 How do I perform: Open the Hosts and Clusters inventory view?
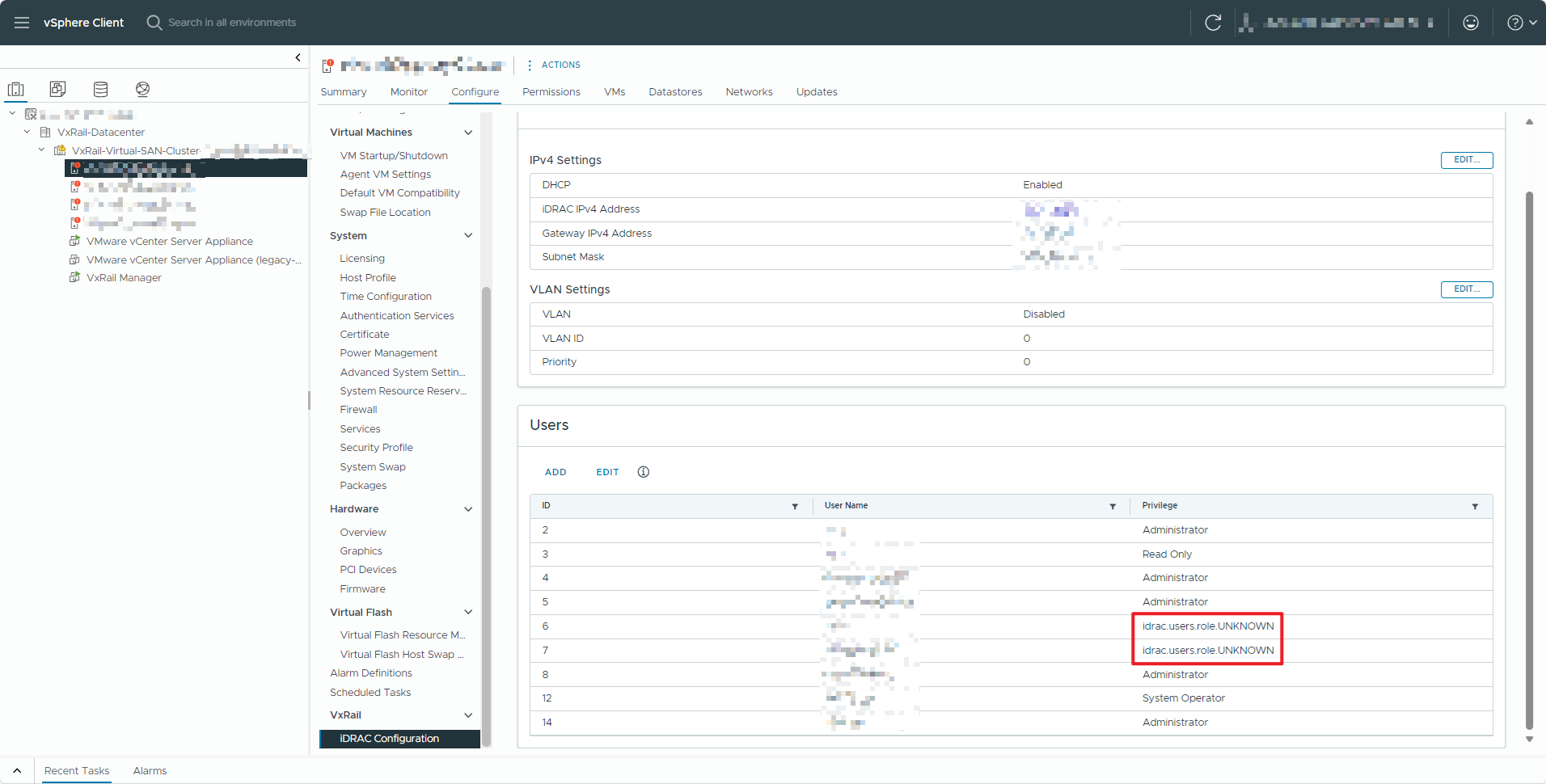[16, 89]
